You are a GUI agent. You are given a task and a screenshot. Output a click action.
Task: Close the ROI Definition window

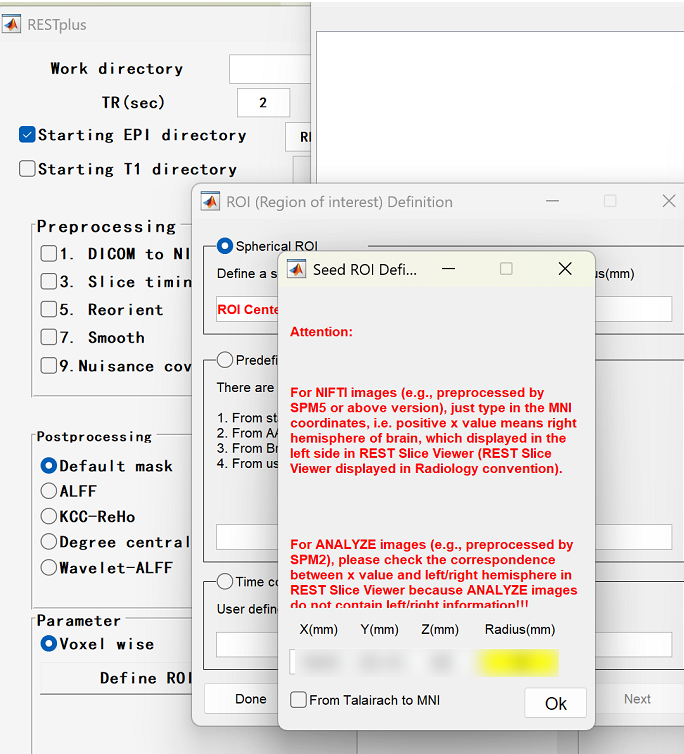coord(669,201)
